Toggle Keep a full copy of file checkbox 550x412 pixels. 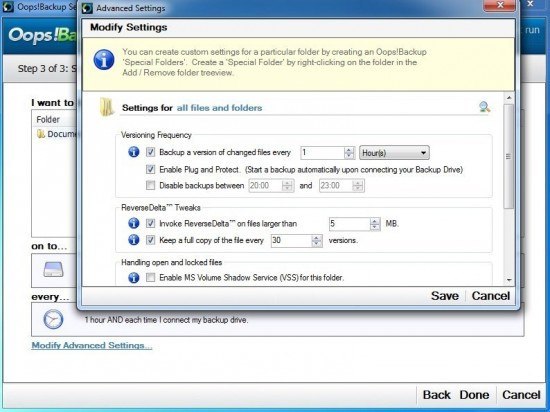click(150, 240)
